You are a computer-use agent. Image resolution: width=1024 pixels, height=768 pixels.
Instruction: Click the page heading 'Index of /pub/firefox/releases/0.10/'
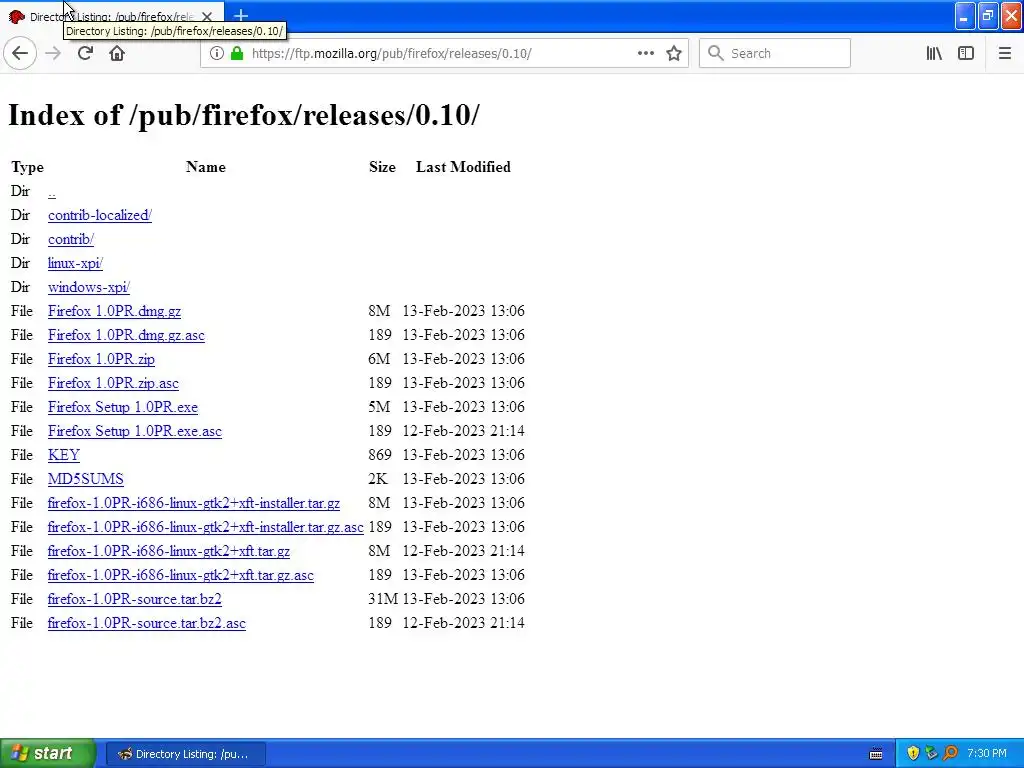pos(244,115)
